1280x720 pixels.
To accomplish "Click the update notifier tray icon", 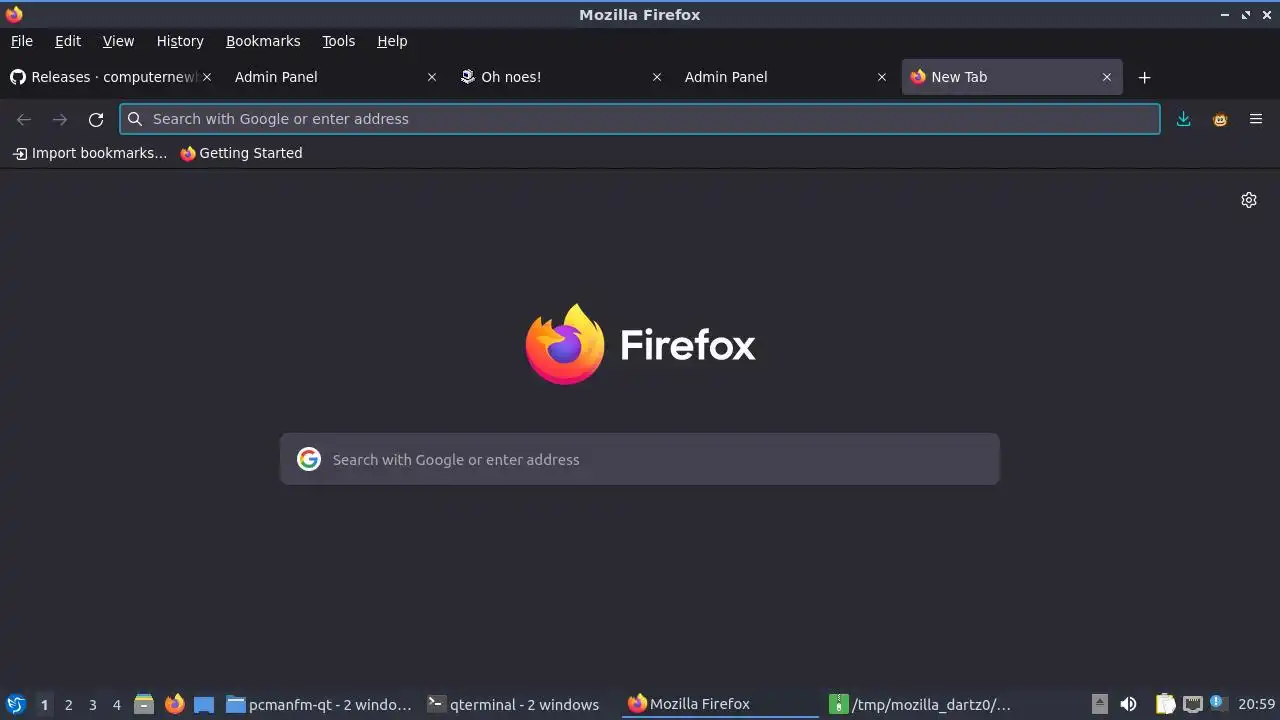I will pos(1217,703).
